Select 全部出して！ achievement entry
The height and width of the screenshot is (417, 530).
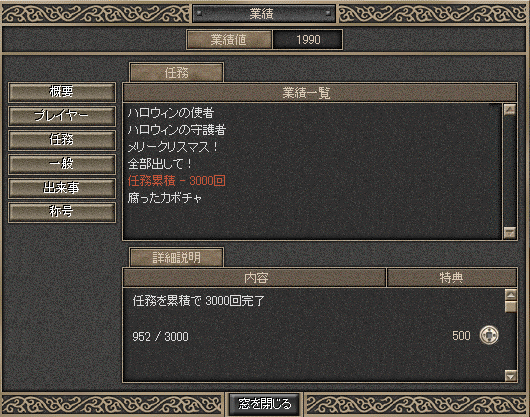(160, 164)
